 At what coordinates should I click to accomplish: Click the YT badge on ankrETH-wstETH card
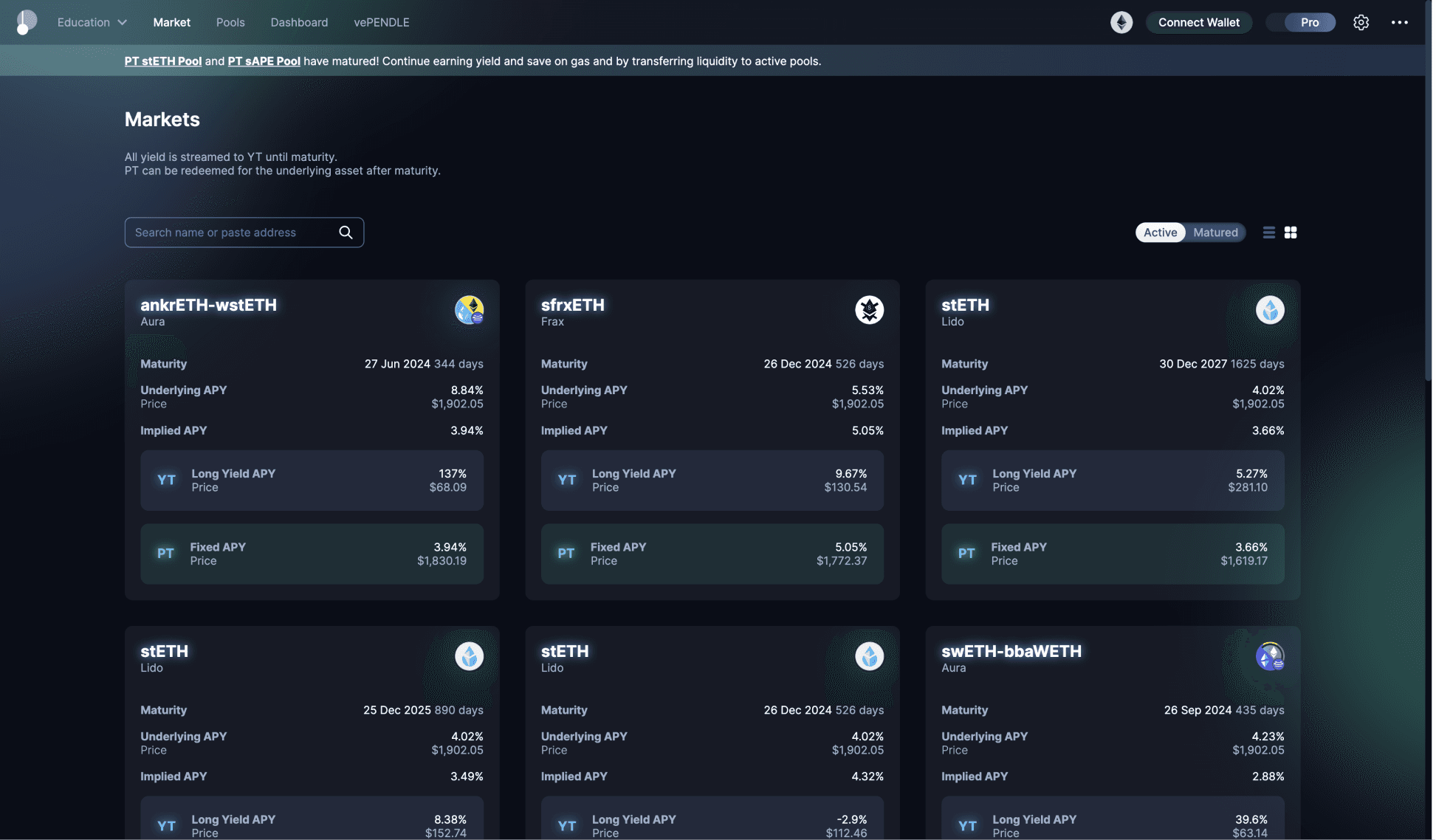167,481
